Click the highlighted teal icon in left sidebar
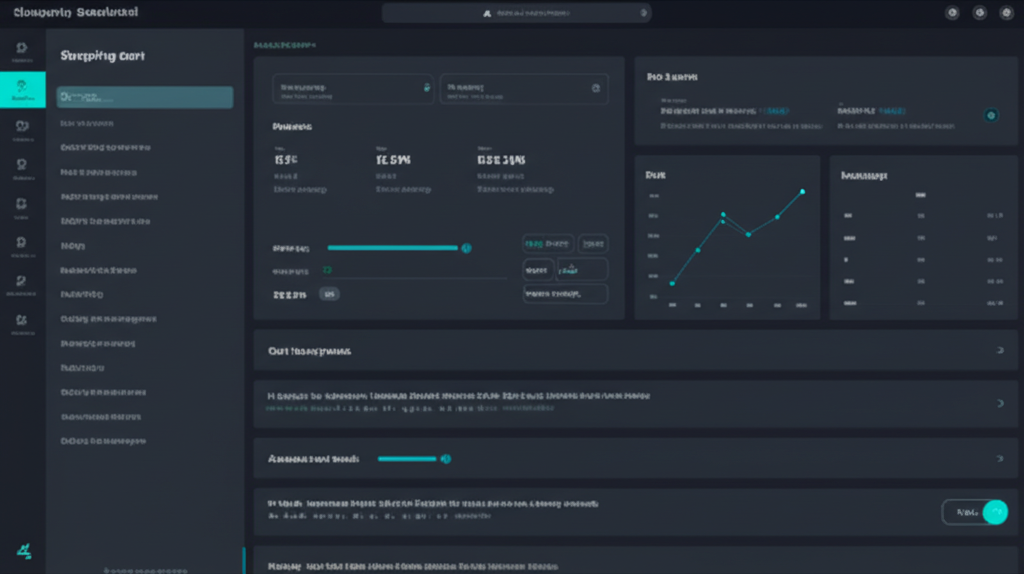Image resolution: width=1024 pixels, height=574 pixels. (22, 89)
